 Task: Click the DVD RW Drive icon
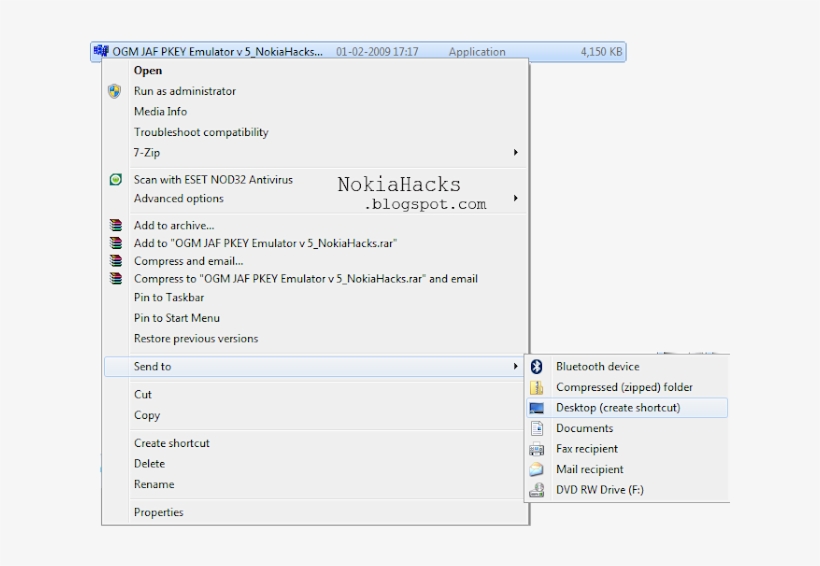coord(537,490)
